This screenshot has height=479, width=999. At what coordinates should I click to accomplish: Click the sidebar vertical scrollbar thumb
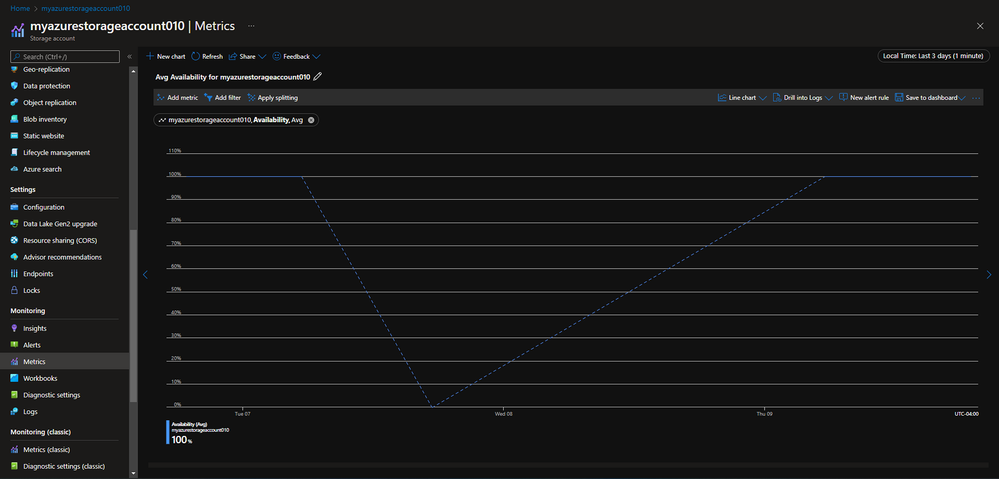pyautogui.click(x=133, y=315)
